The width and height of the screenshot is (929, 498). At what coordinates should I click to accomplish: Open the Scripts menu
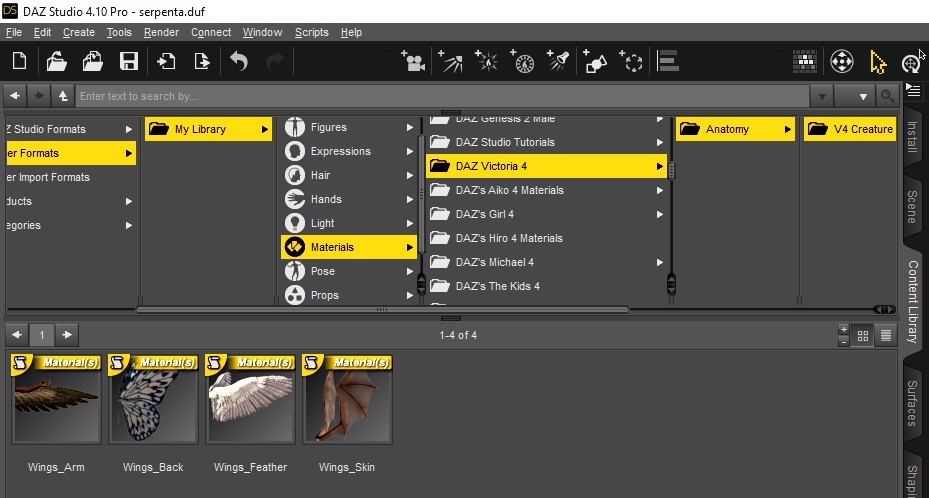click(x=312, y=32)
